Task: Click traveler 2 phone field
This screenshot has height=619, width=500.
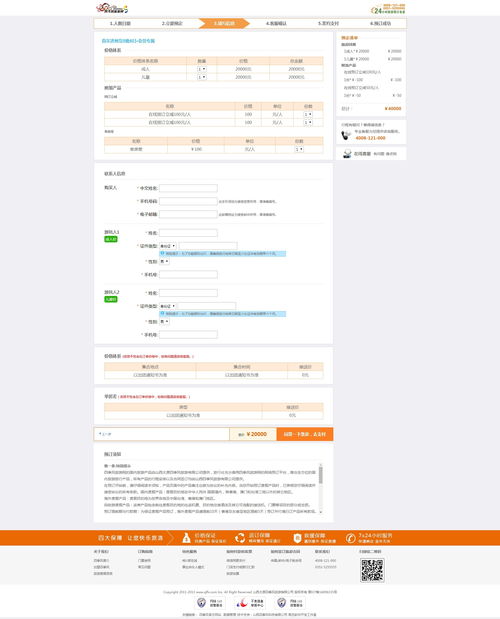Action: click(188, 335)
